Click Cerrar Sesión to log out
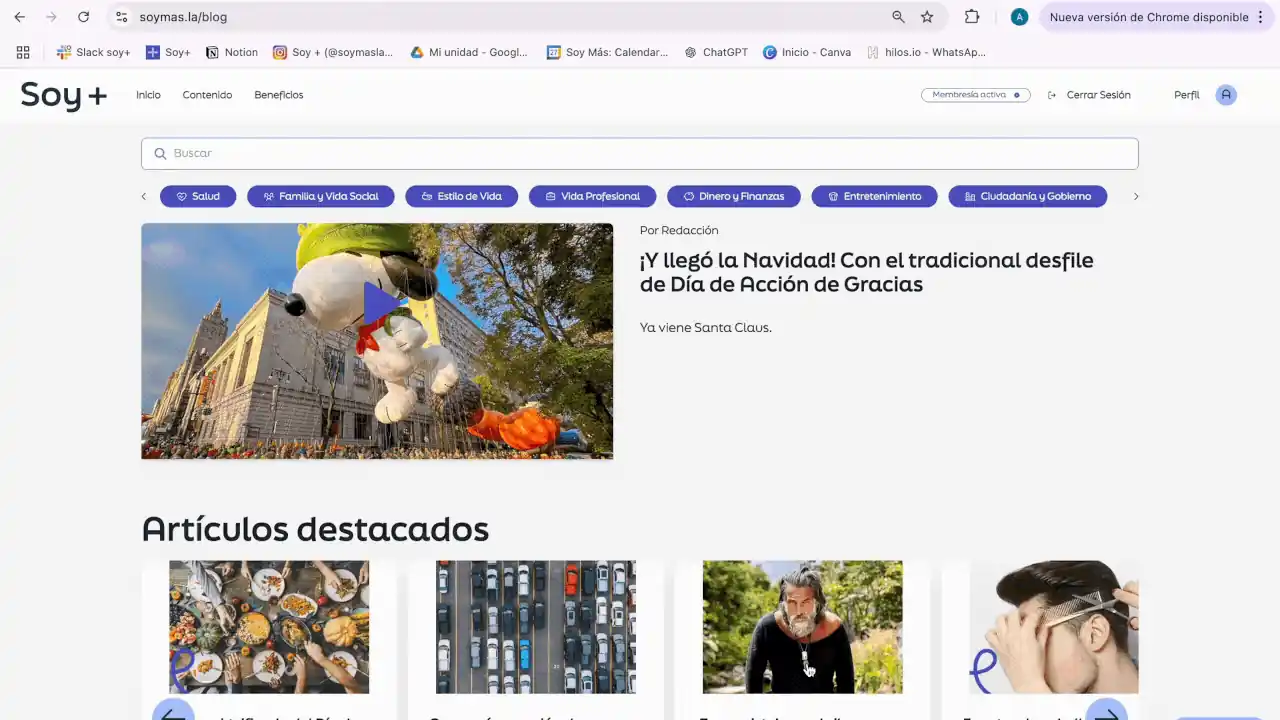 [1089, 95]
